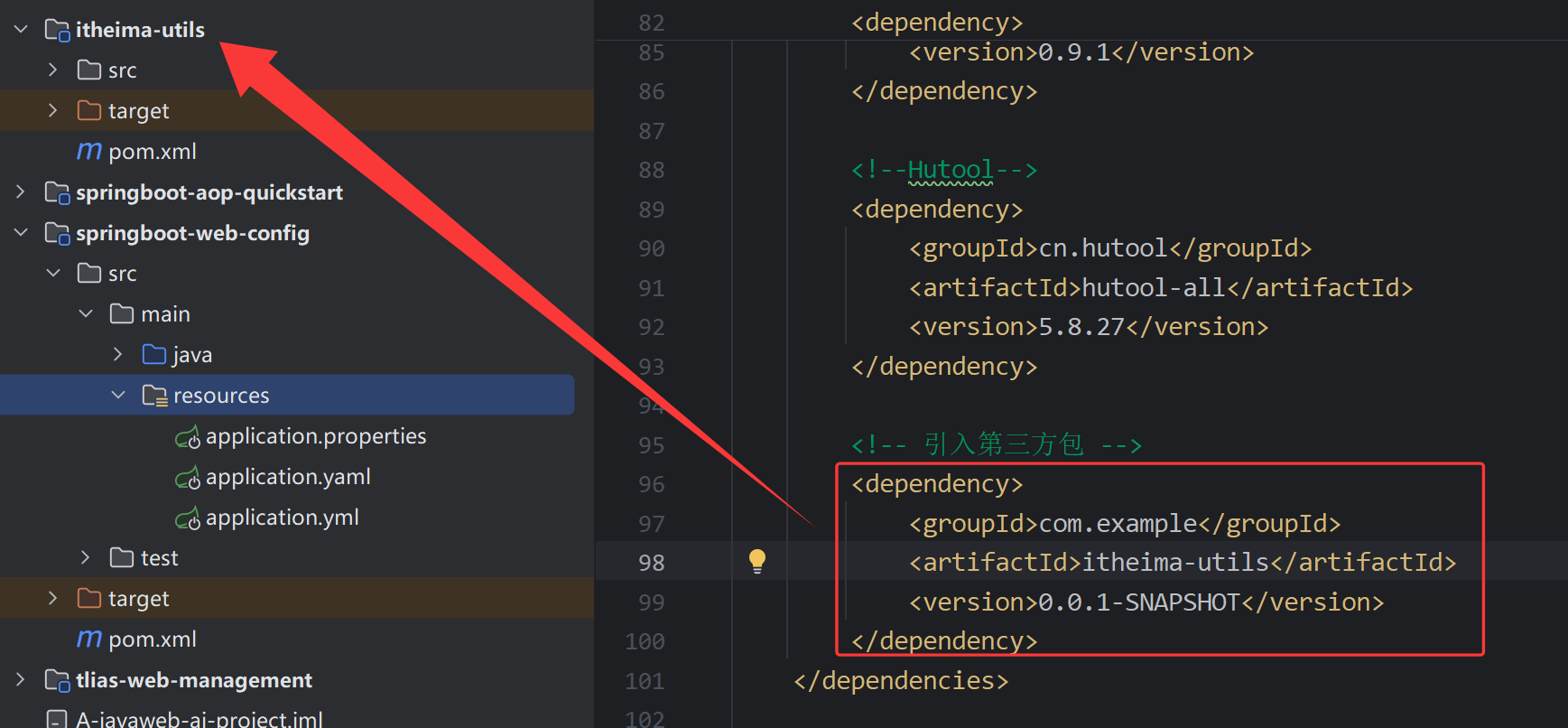Collapse the src folder under springboot-web-config
The height and width of the screenshot is (728, 1568).
[53, 273]
